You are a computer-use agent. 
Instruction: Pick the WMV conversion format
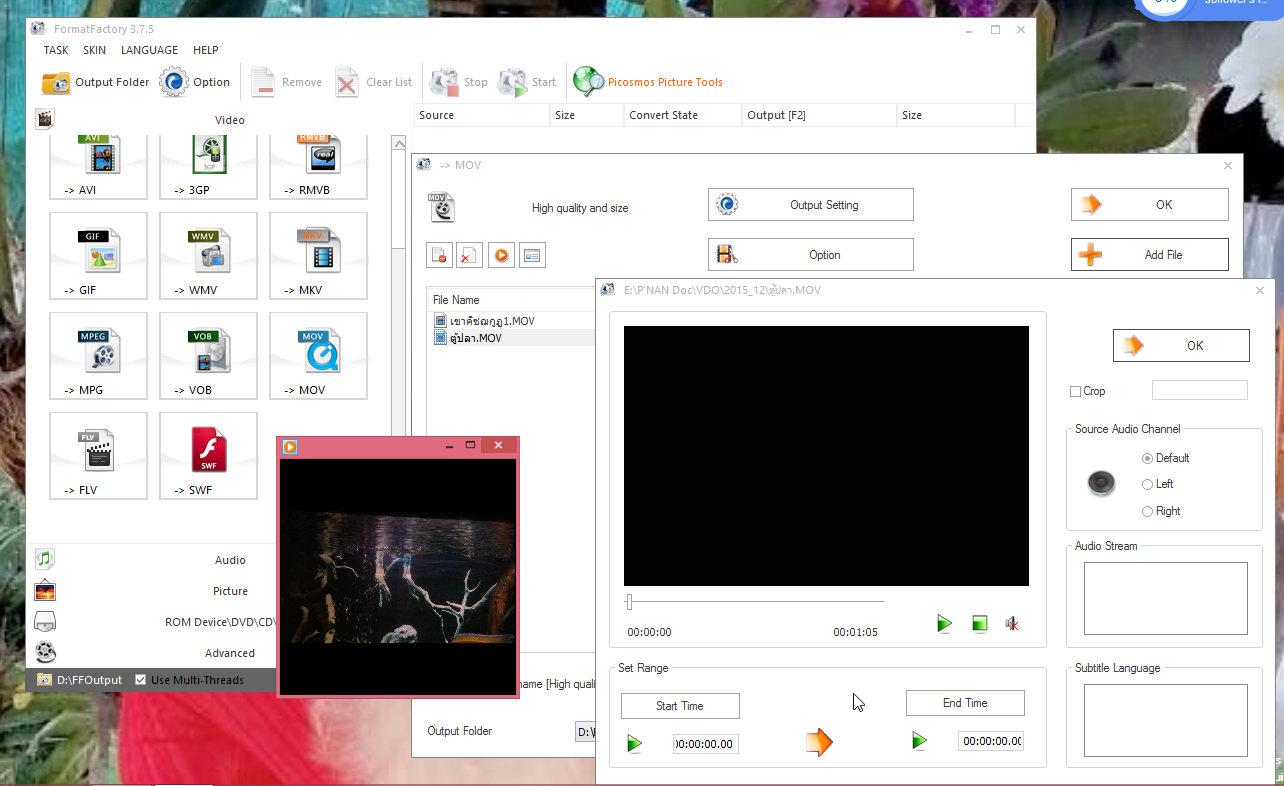208,256
